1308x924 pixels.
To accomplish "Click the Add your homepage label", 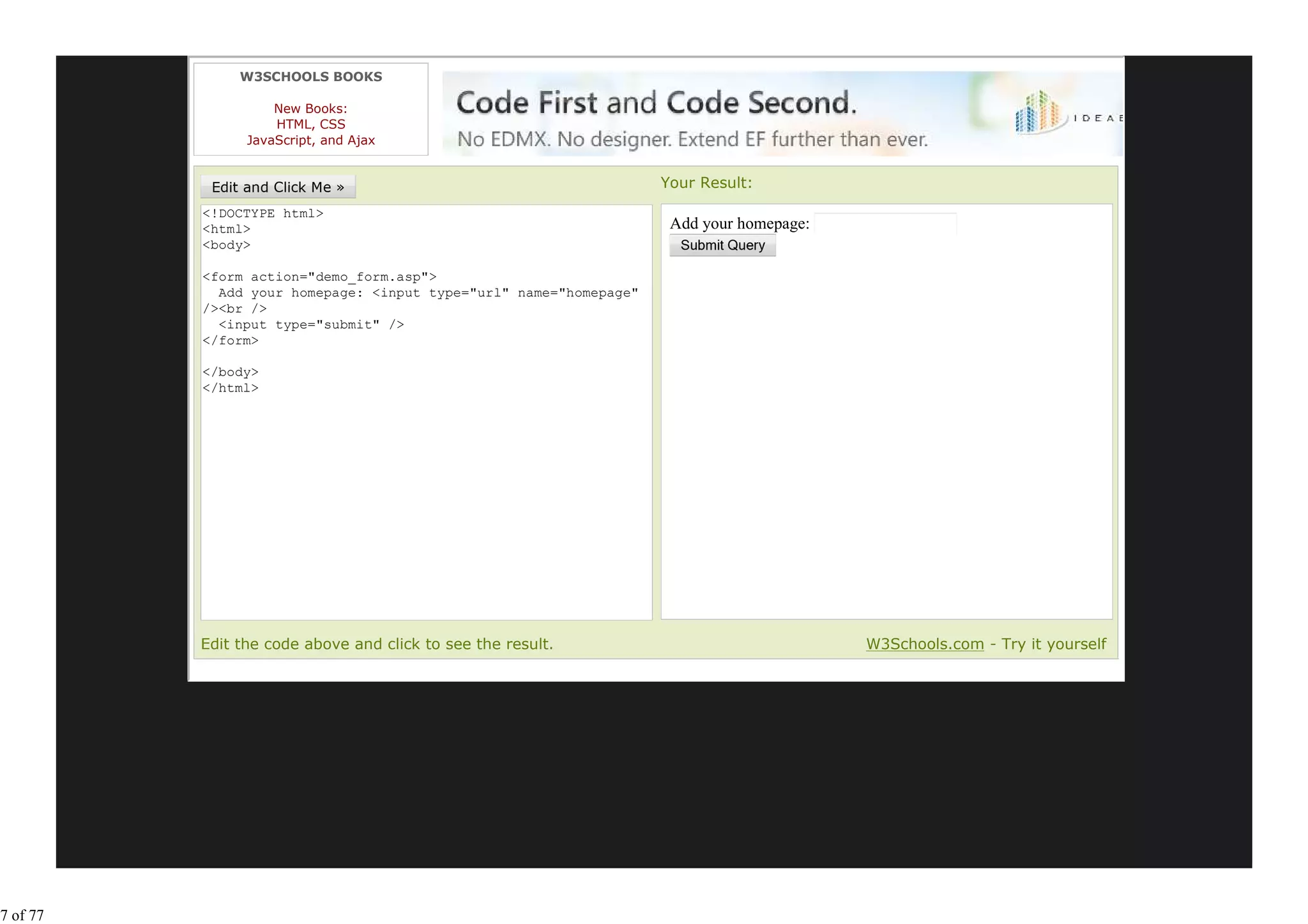I will 739,223.
